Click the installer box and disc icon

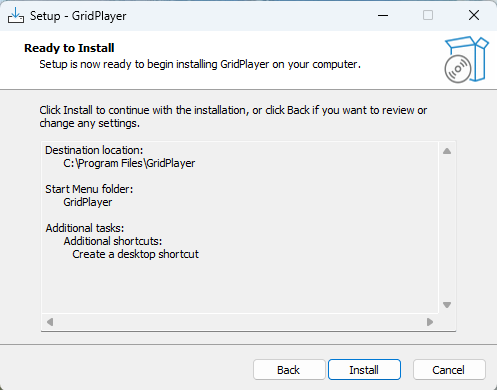click(x=466, y=59)
